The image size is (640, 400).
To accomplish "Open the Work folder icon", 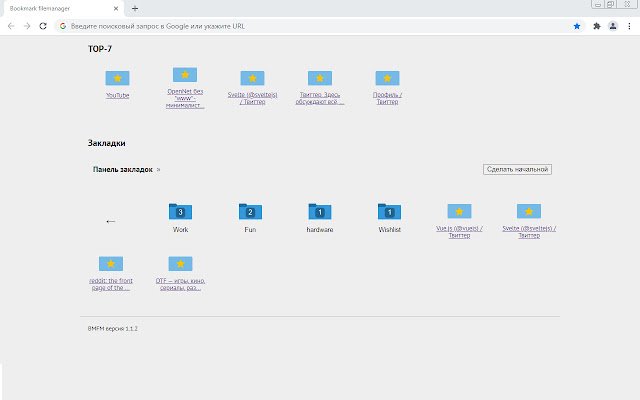I will tap(180, 211).
